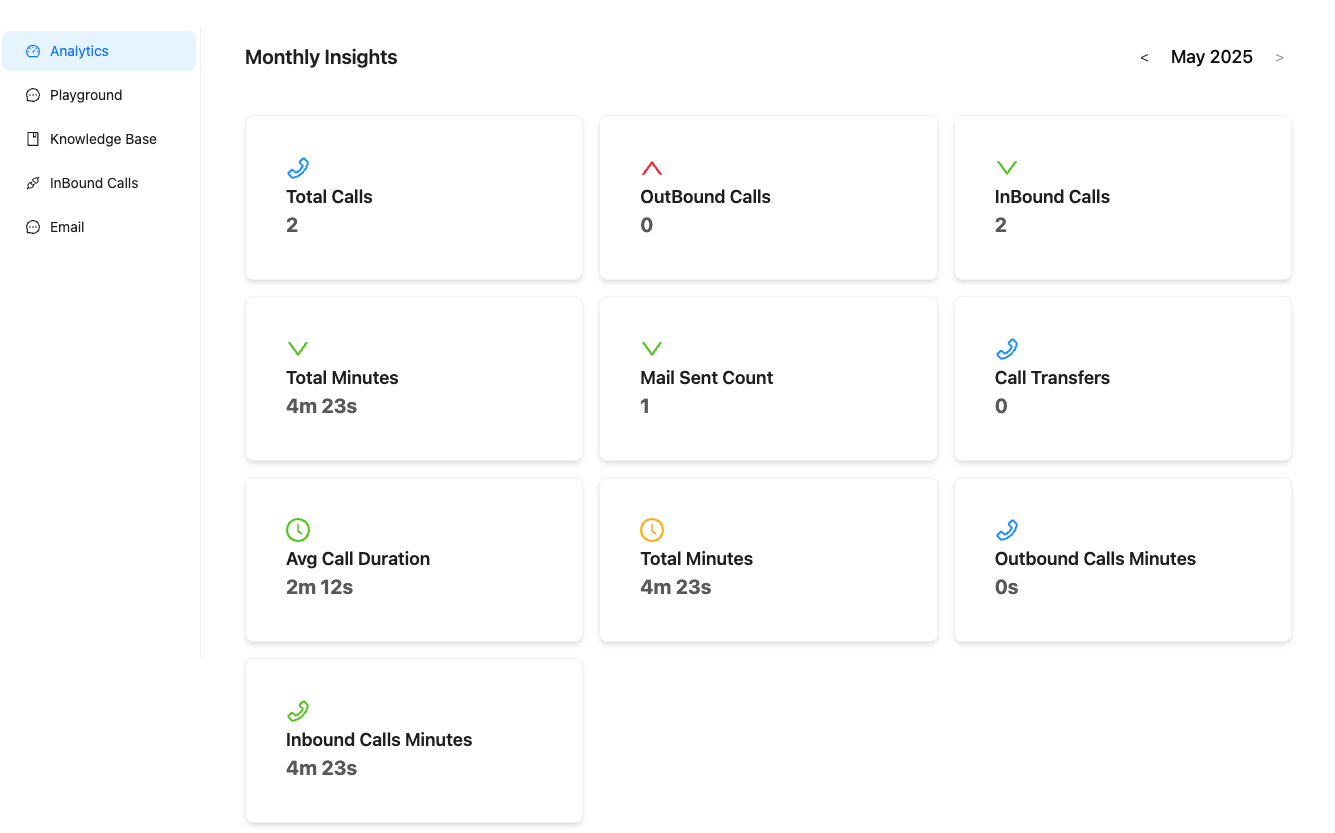Click the orange clock icon on Total Minutes card
Image resolution: width=1335 pixels, height=833 pixels.
point(652,529)
